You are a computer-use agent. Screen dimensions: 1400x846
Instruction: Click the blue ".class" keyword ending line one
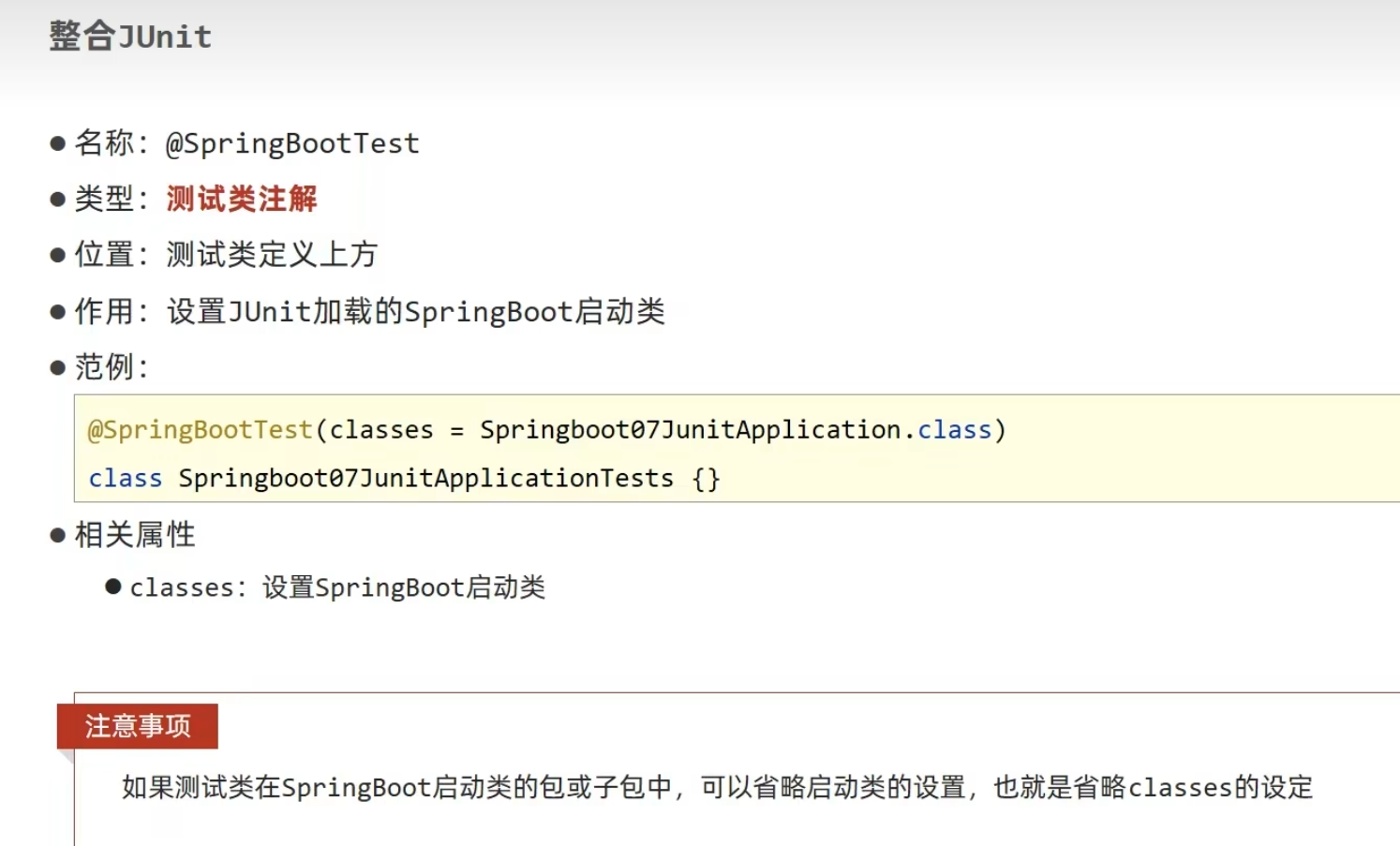point(953,430)
